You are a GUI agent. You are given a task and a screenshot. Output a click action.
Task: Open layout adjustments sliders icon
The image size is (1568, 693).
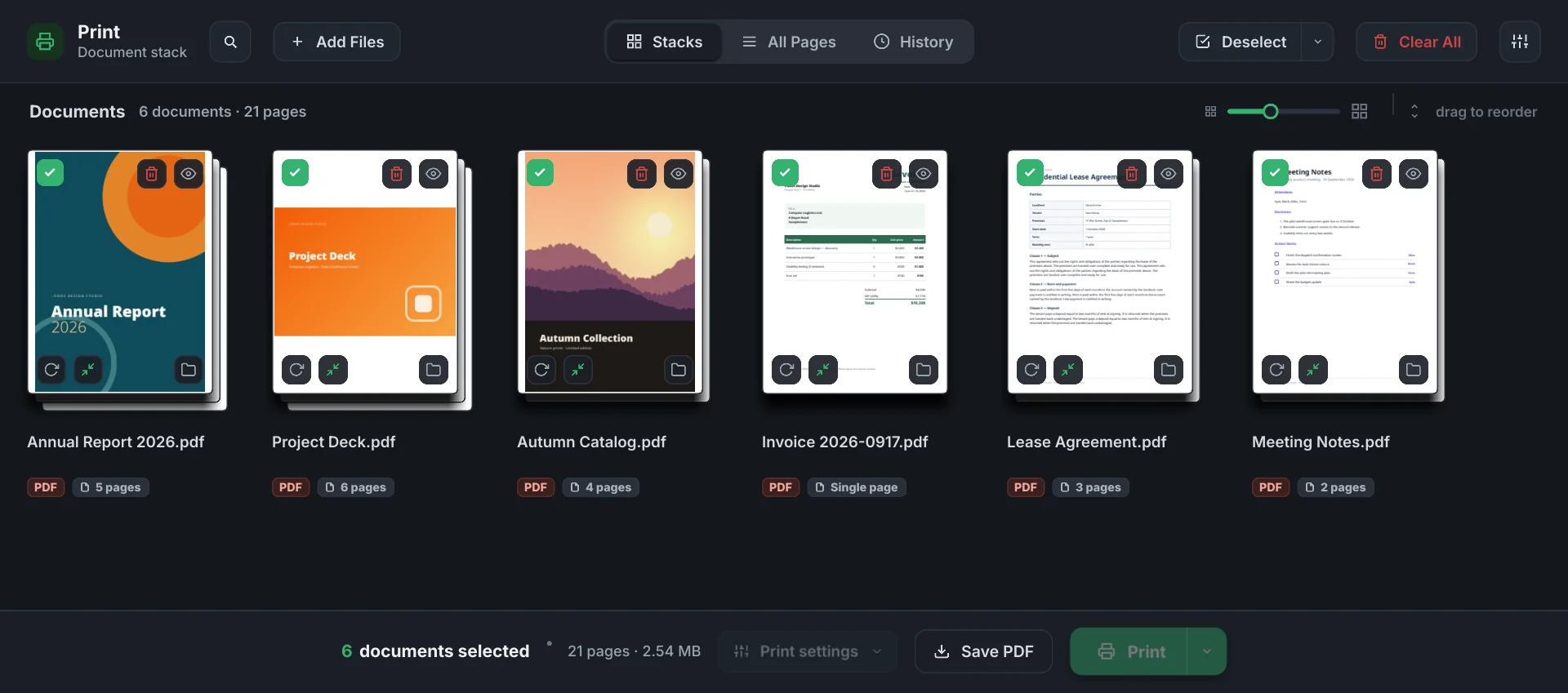tap(1520, 42)
